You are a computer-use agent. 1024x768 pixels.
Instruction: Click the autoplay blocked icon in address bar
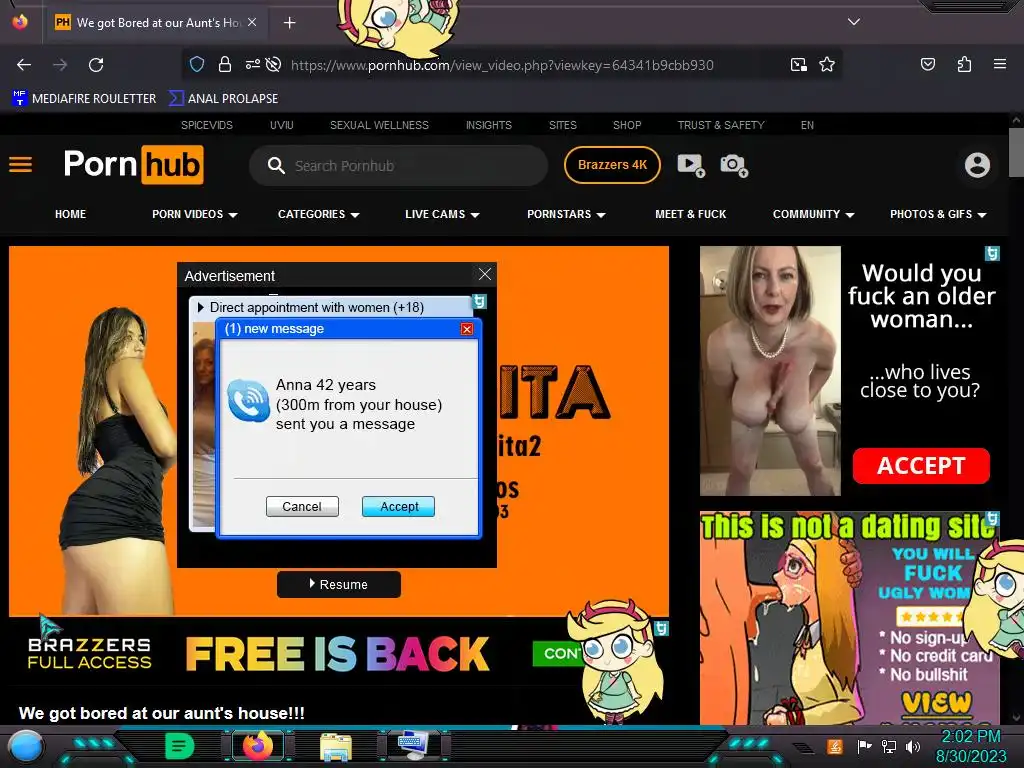pyautogui.click(x=274, y=64)
